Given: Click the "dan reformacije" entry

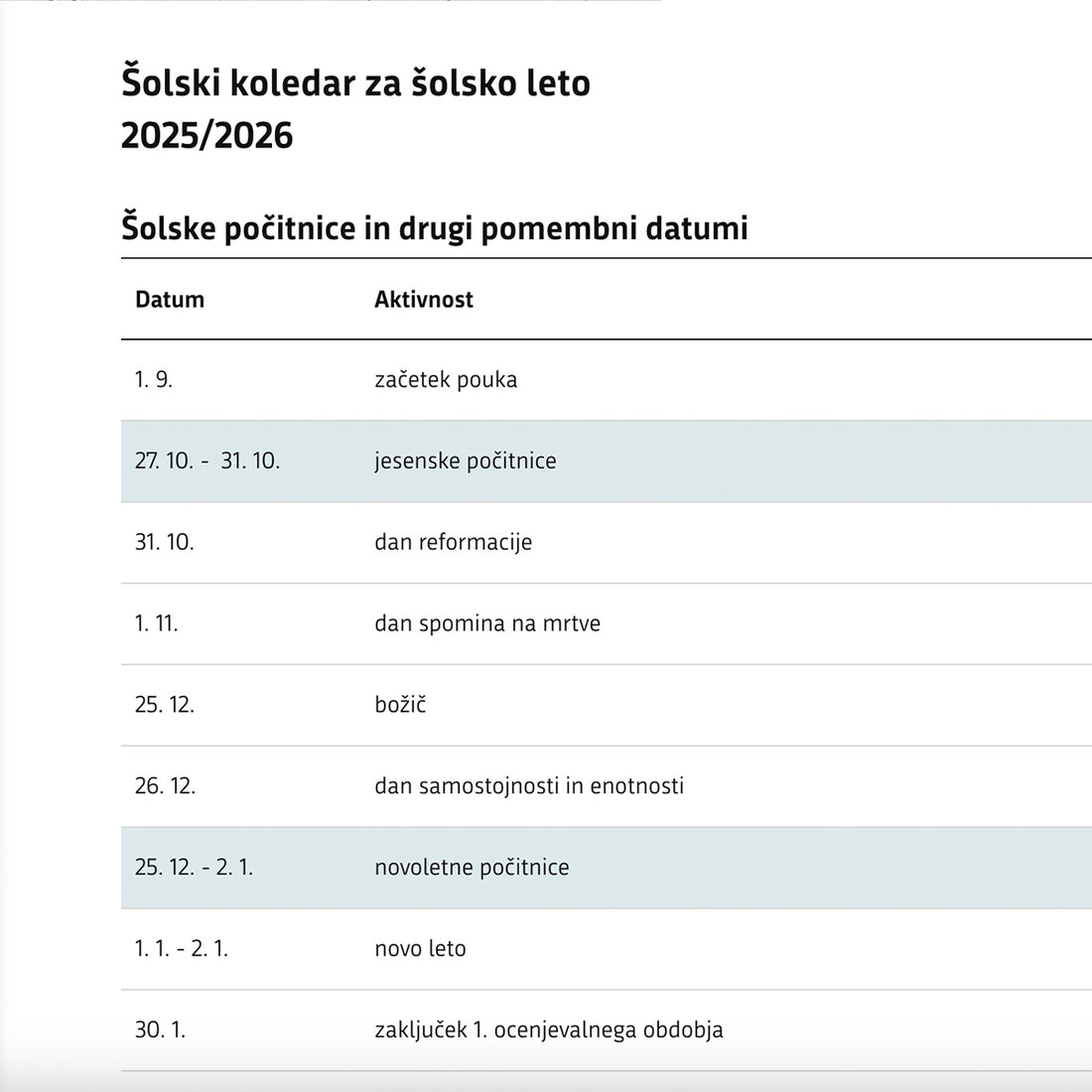Looking at the screenshot, I should tap(453, 543).
